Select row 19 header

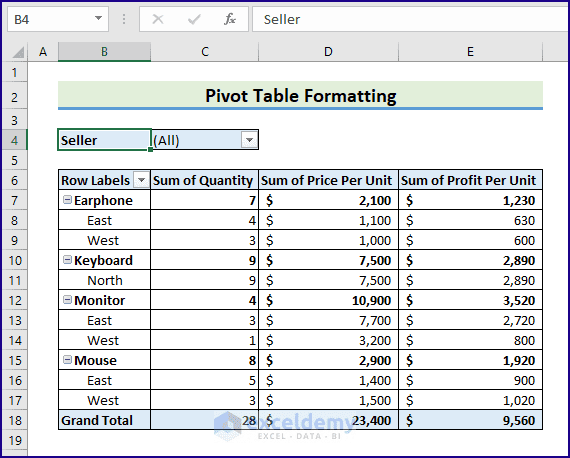[x=15, y=440]
